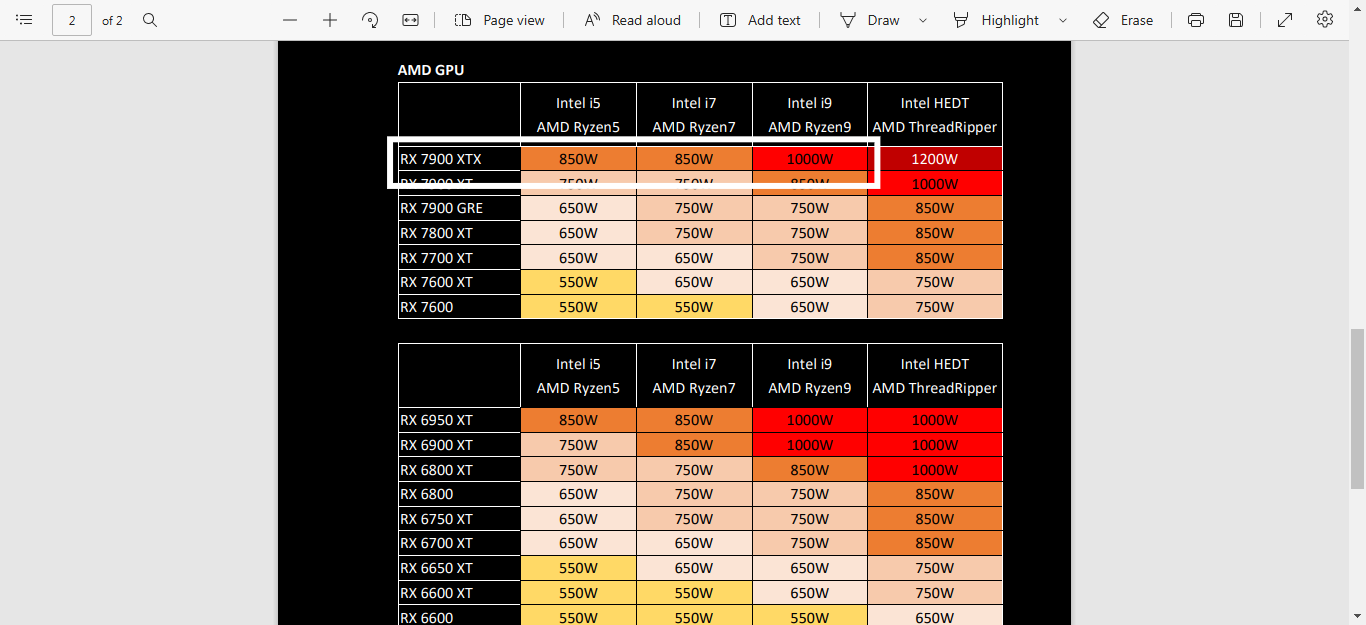1366x625 pixels.
Task: Click the 650W cell in RX 7900 GRE row
Action: pyautogui.click(x=578, y=208)
